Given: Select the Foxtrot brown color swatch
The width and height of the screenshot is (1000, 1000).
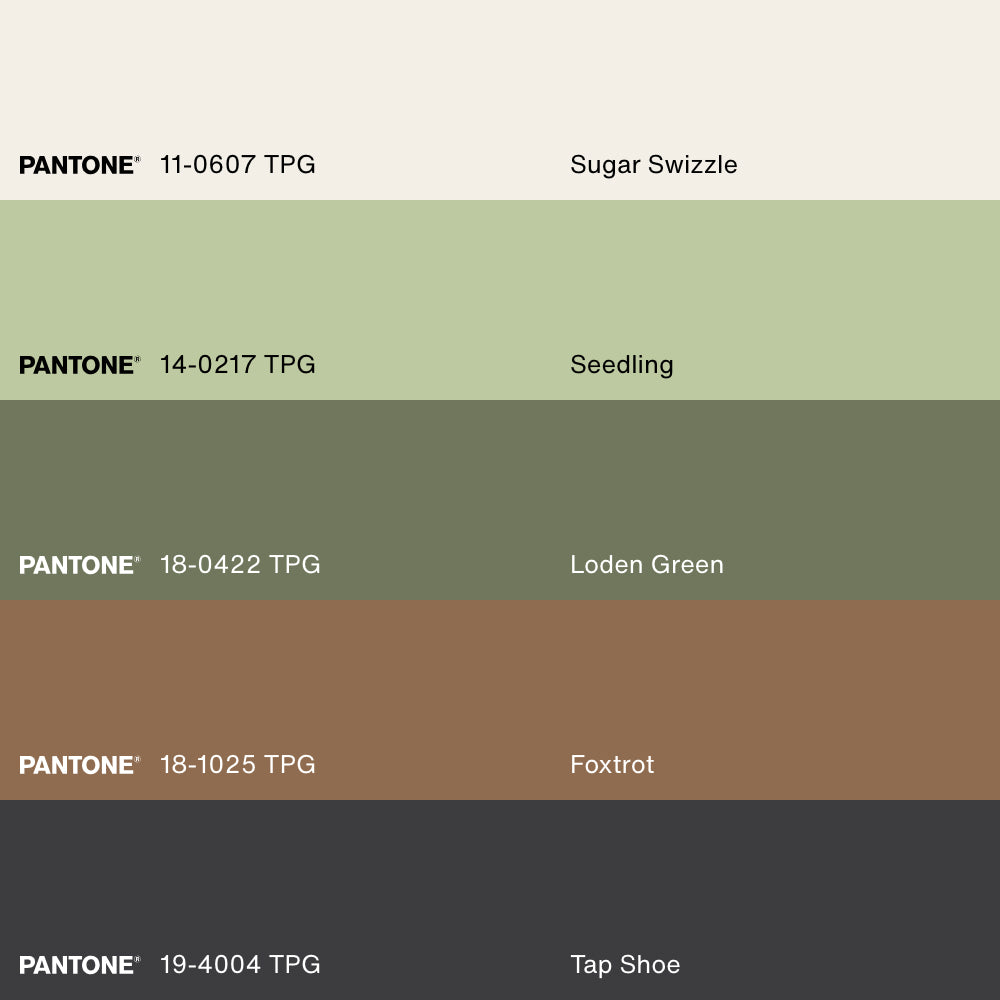Looking at the screenshot, I should tap(500, 700).
